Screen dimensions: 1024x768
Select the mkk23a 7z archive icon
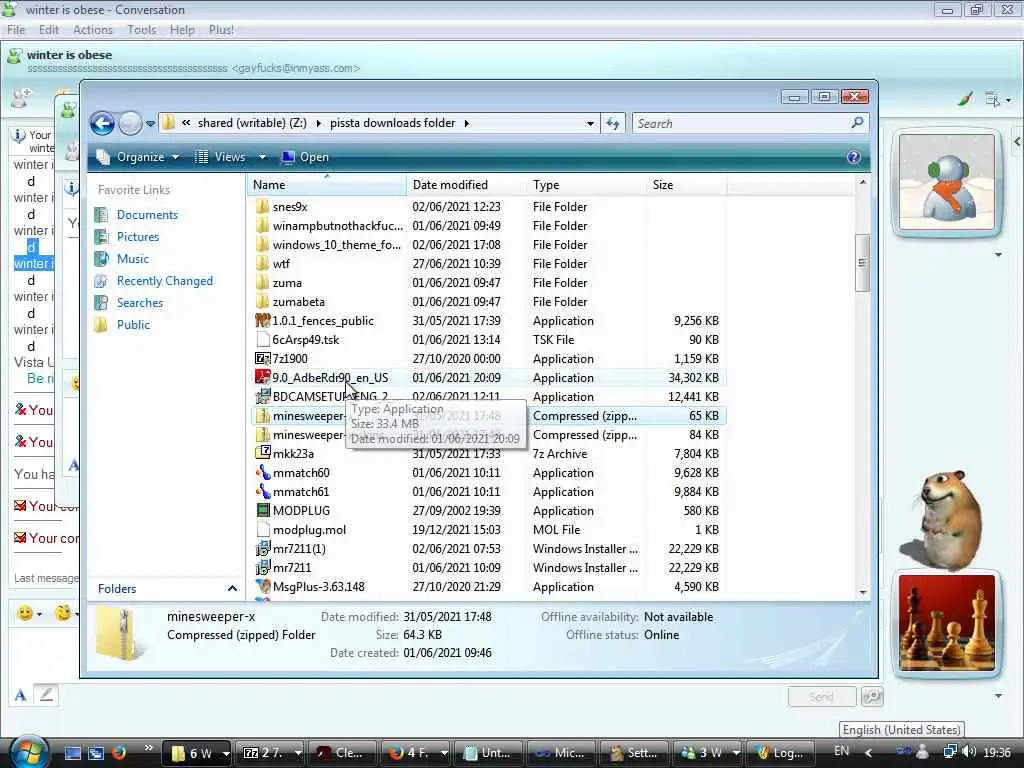click(263, 453)
